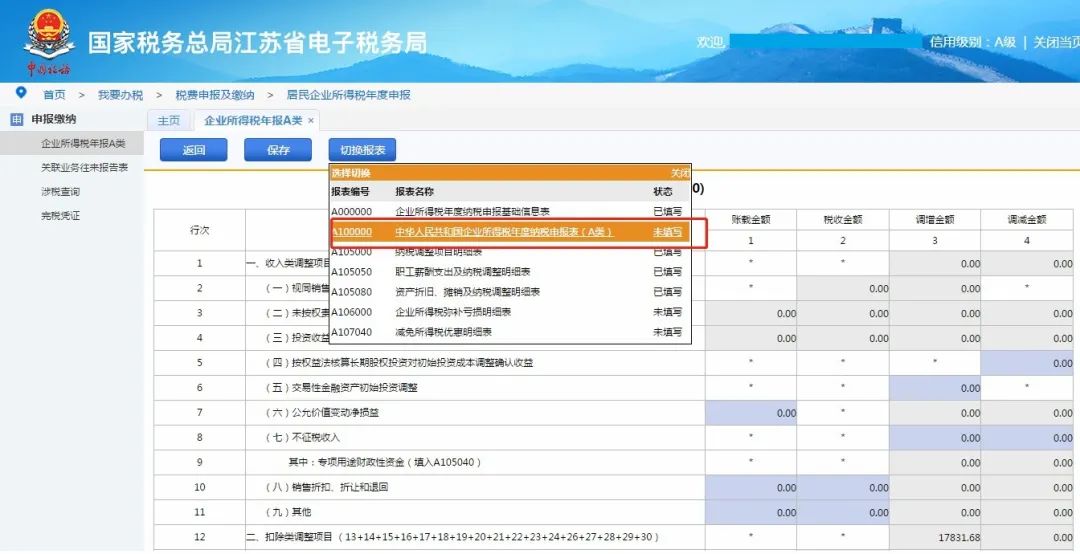Open 税费申报及缴纳 breadcrumb link
Image resolution: width=1080 pixels, height=554 pixels.
[x=215, y=95]
